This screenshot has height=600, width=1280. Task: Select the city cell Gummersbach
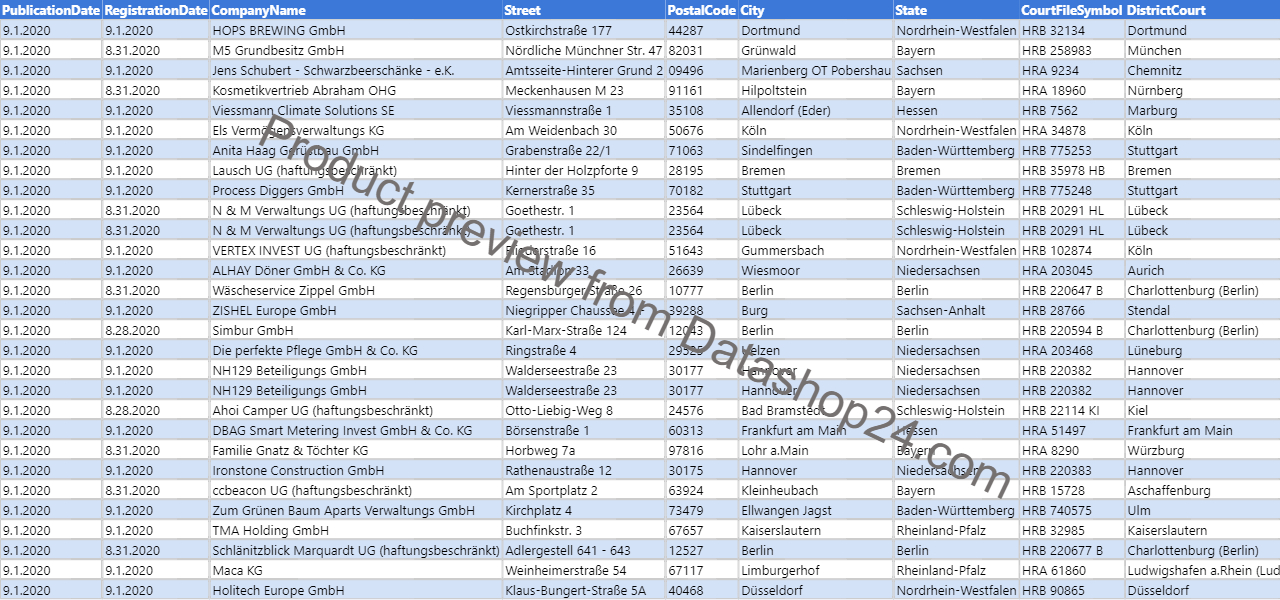816,250
